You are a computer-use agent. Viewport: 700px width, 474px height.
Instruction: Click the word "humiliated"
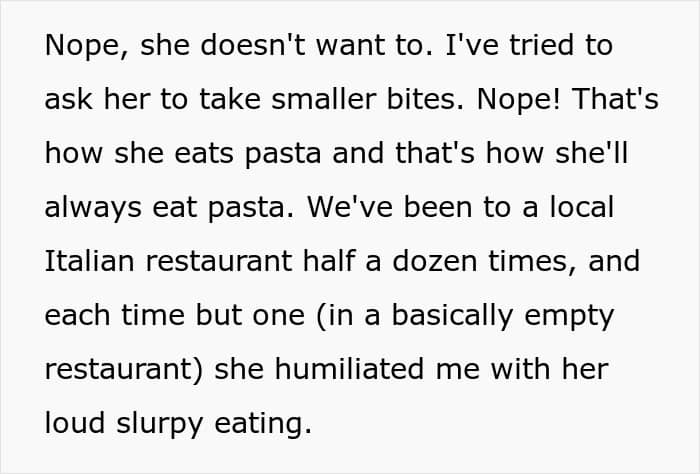(349, 369)
